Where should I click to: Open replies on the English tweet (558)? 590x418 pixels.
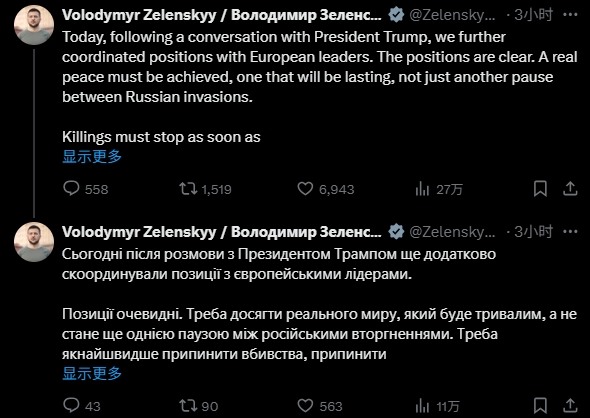tap(86, 189)
